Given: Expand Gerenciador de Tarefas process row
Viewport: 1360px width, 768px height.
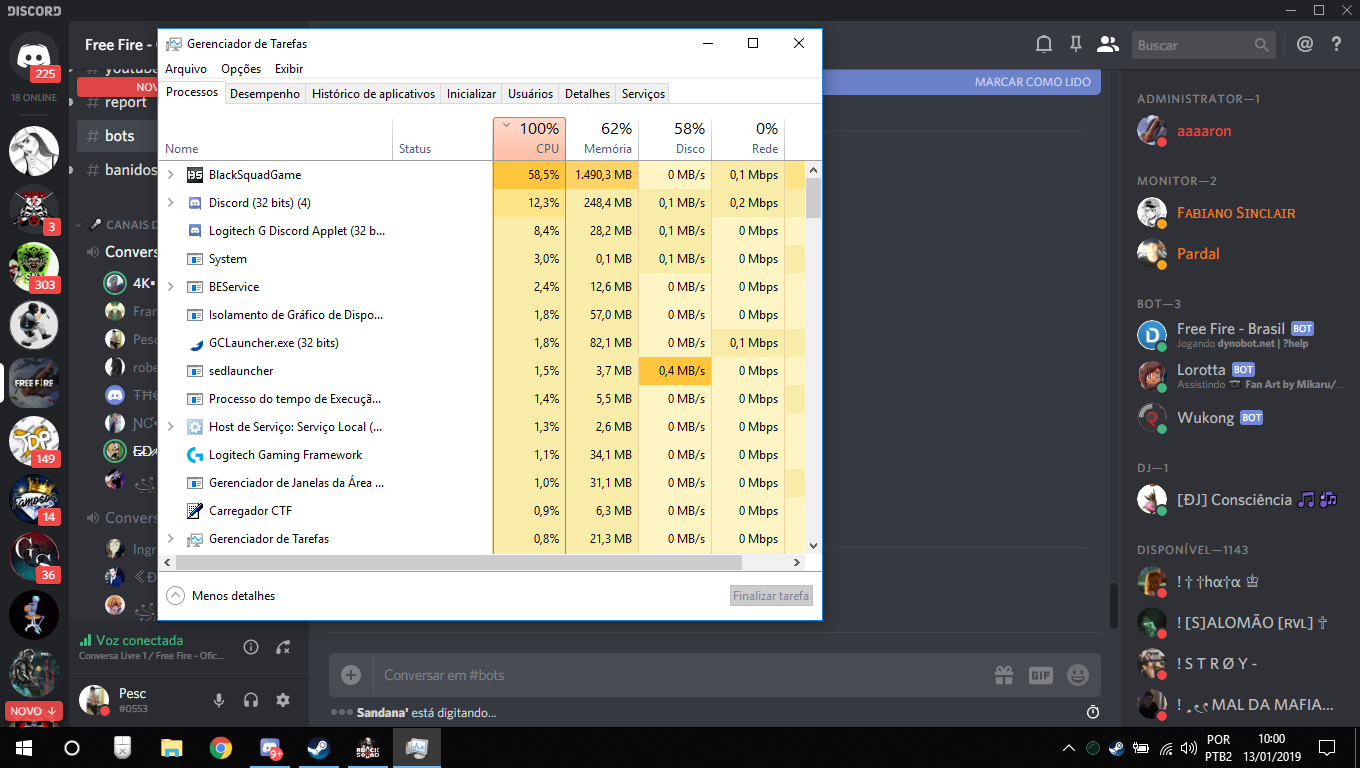Looking at the screenshot, I should point(171,539).
